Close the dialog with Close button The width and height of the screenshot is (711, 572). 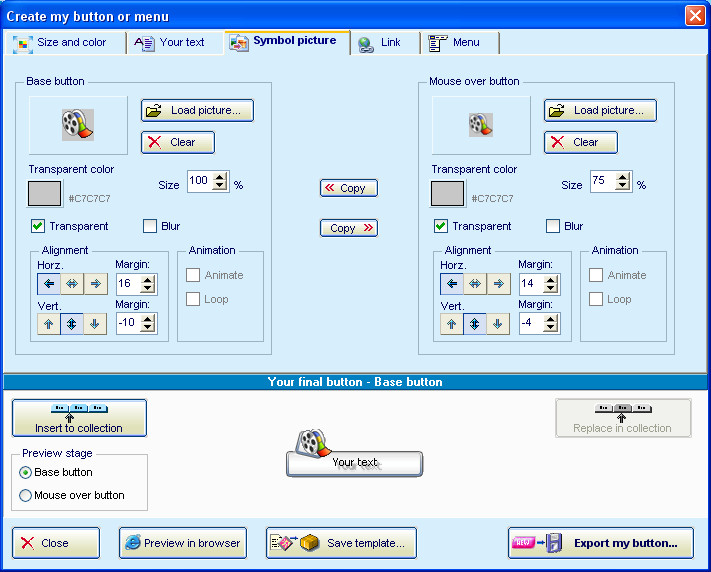coord(56,543)
